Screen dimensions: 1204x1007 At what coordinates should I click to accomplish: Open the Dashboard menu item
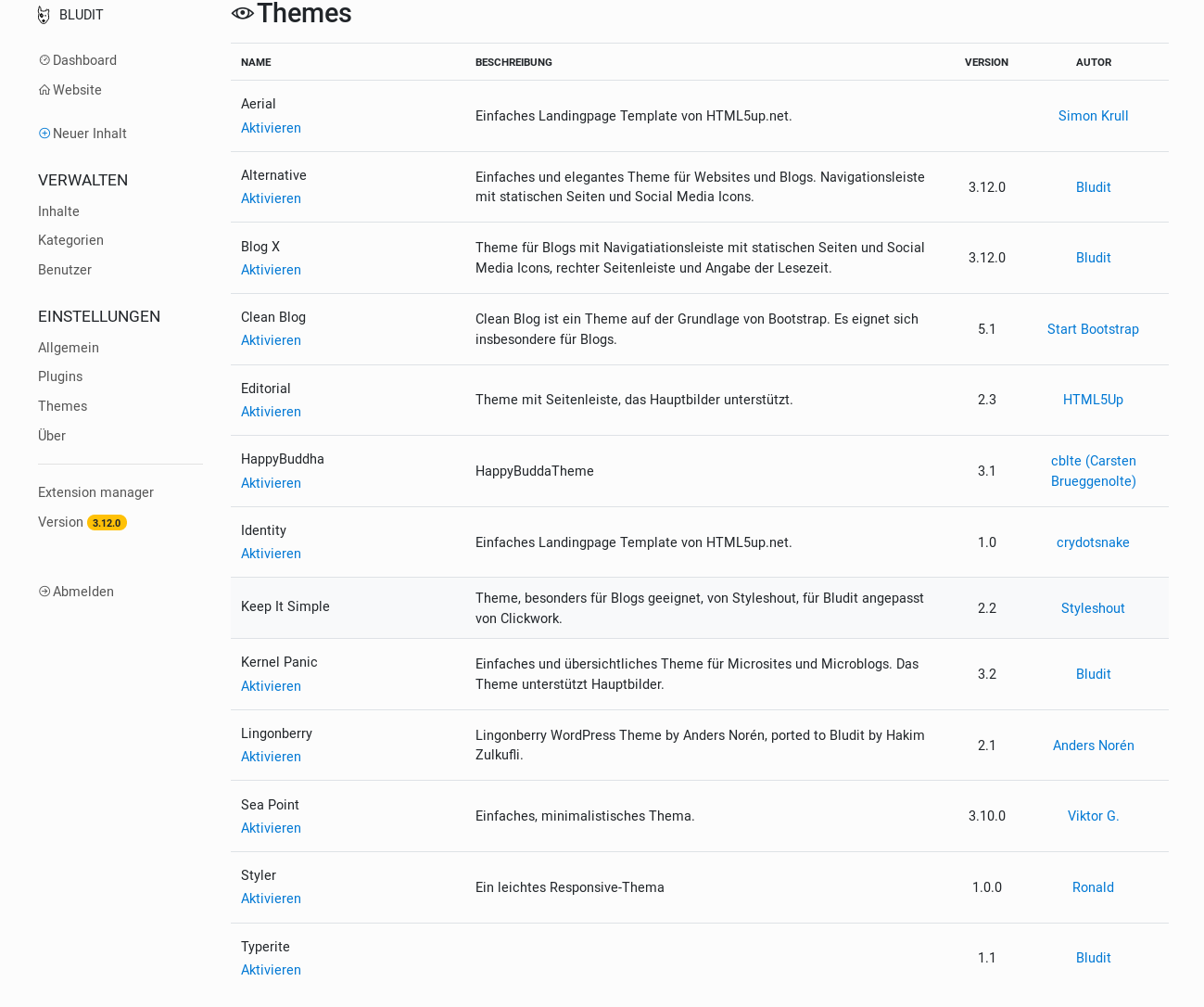tap(84, 60)
